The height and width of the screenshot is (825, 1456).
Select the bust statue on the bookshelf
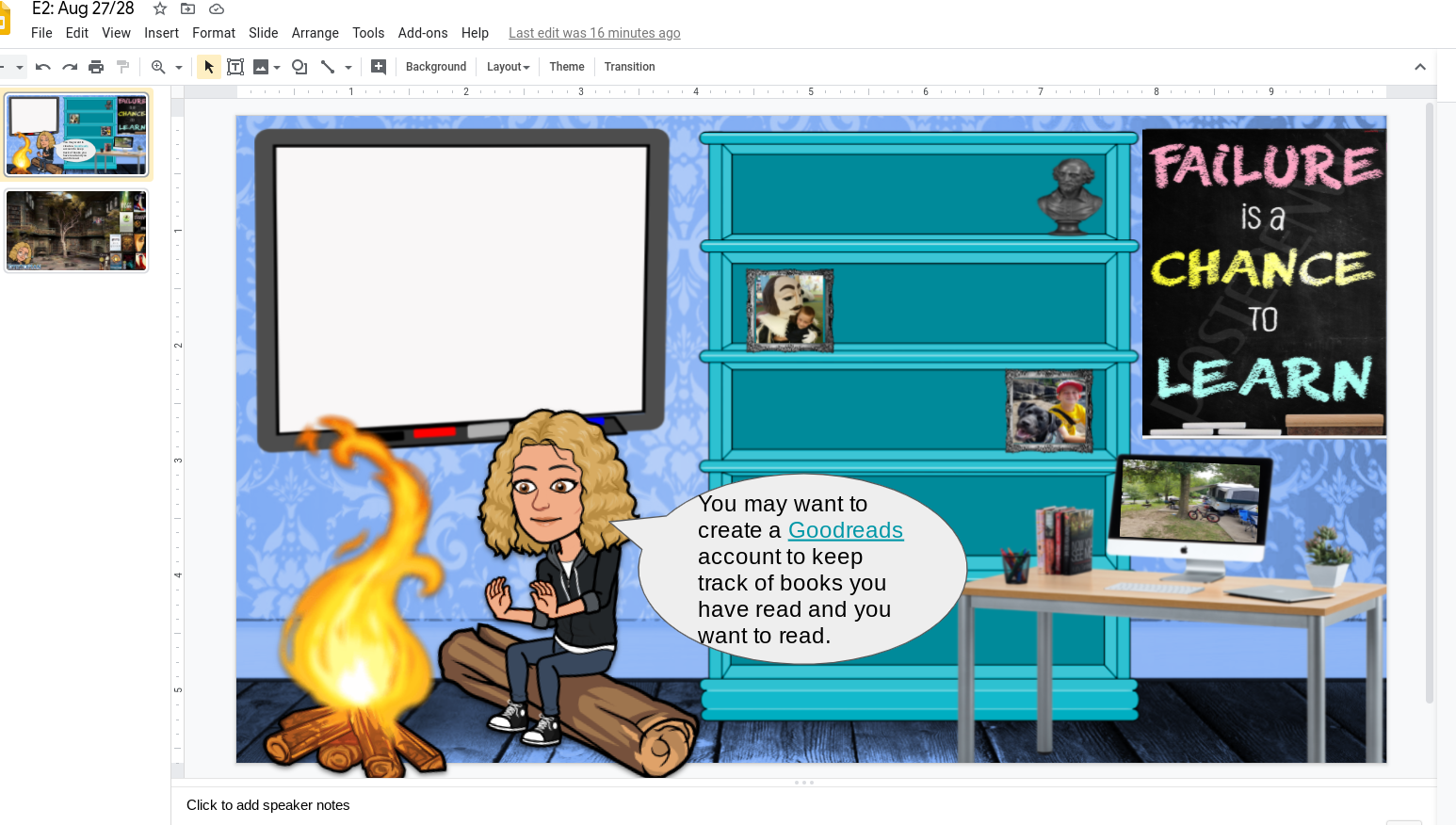[1070, 197]
